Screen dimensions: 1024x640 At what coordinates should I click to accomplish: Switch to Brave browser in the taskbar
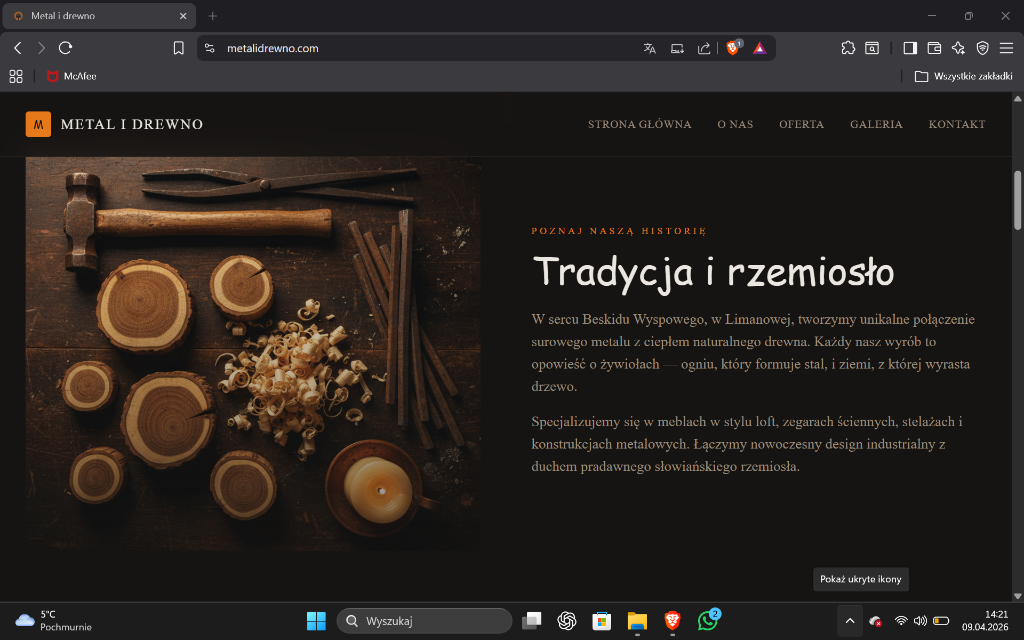point(672,620)
